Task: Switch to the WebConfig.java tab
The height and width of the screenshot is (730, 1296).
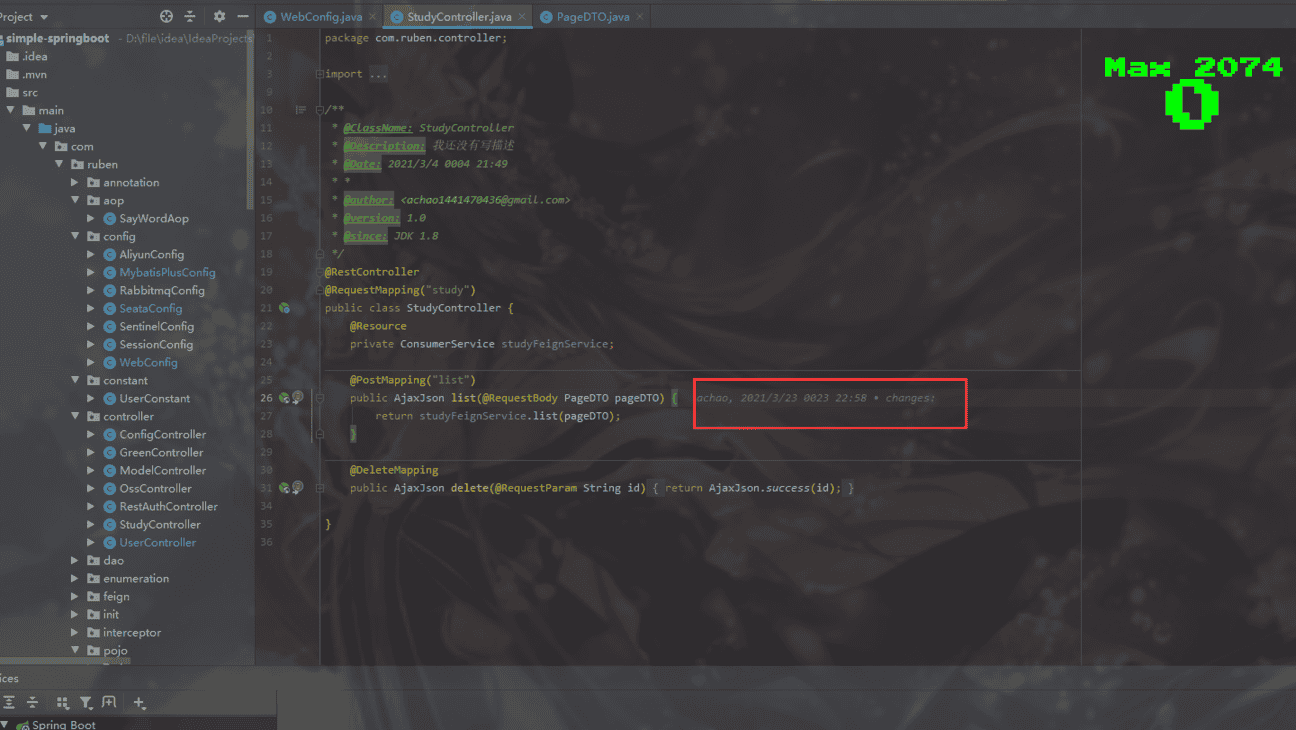Action: [320, 17]
